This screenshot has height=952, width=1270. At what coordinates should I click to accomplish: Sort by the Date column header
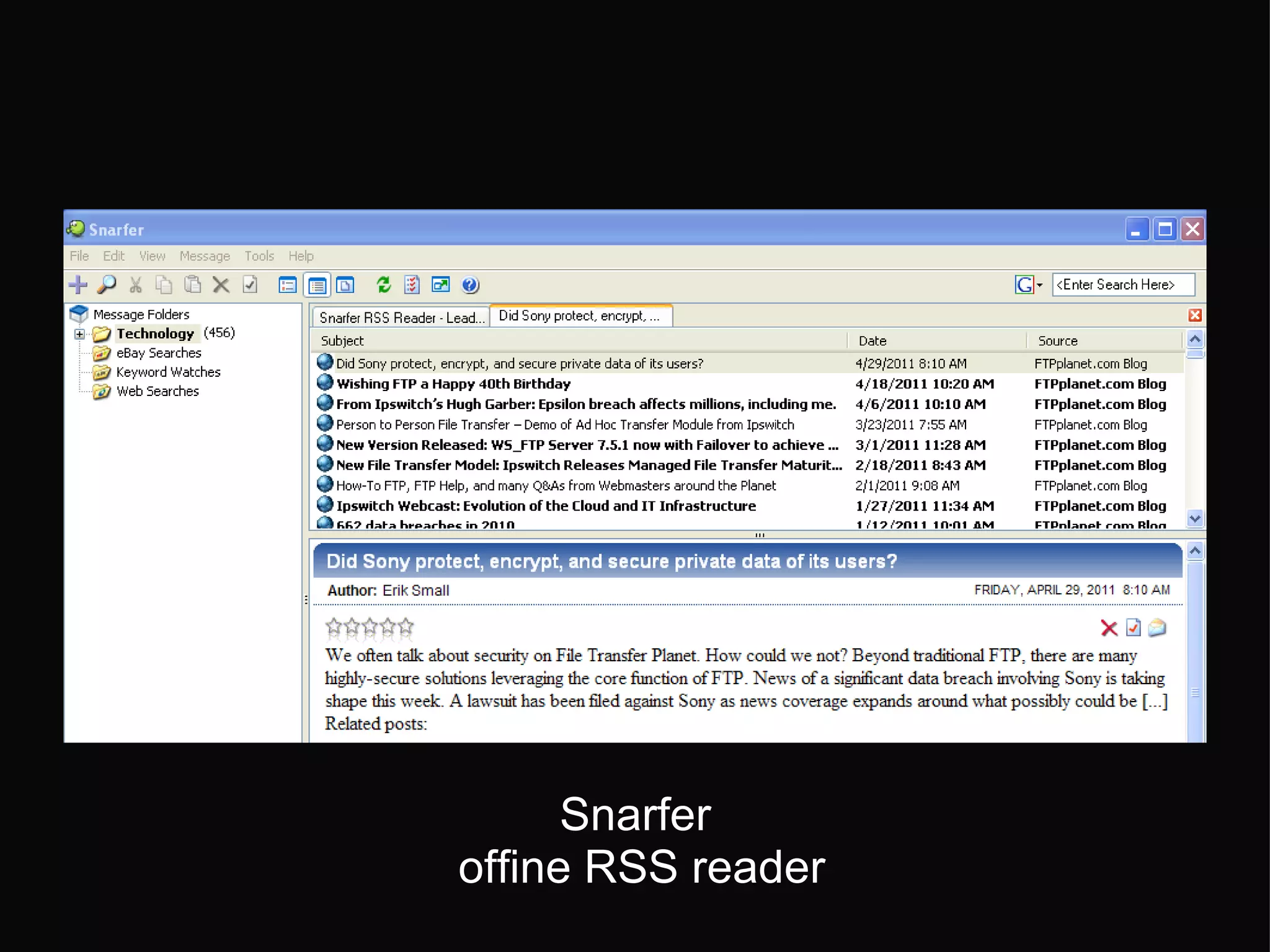[937, 341]
